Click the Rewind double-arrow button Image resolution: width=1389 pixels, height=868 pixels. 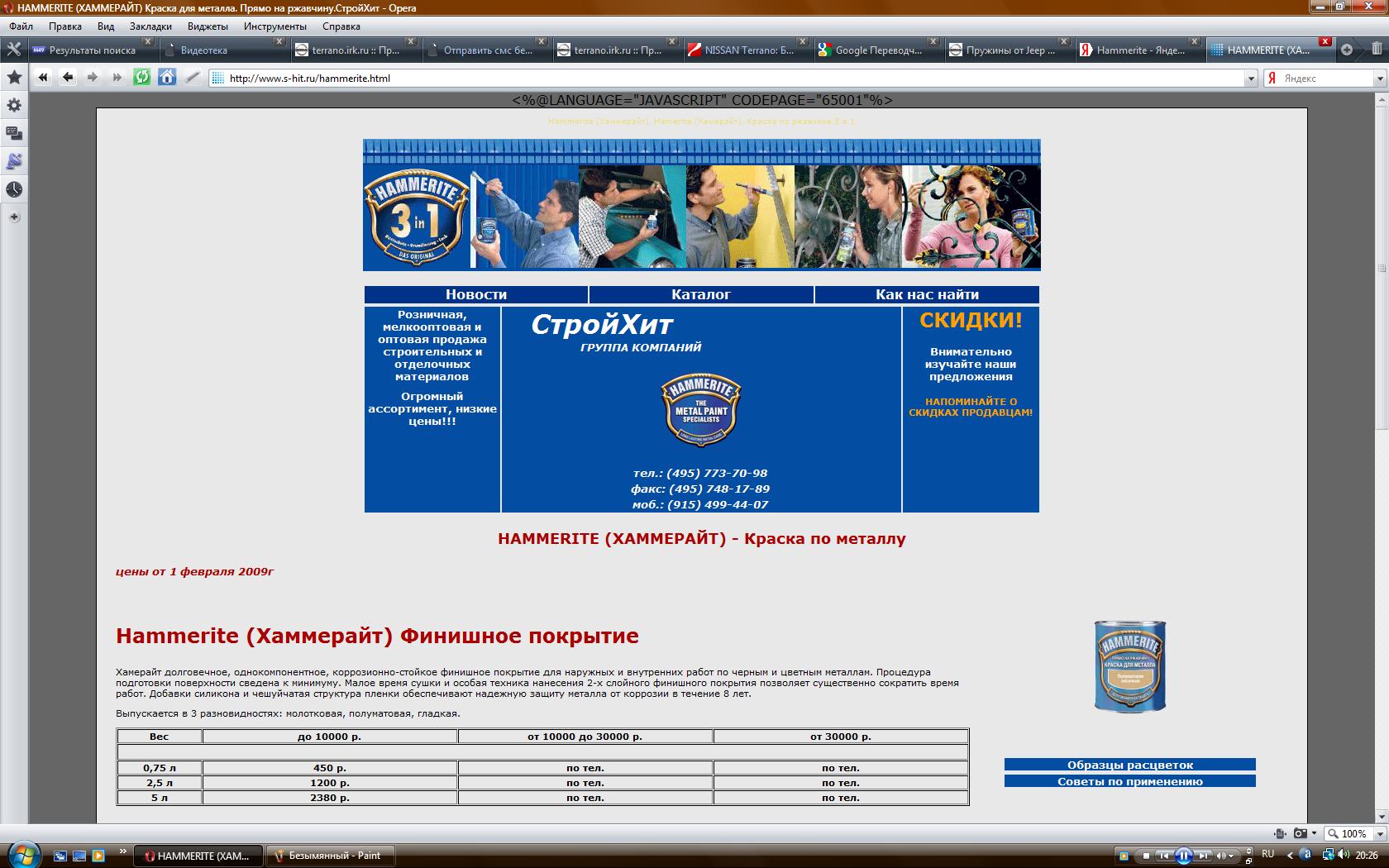tap(43, 78)
